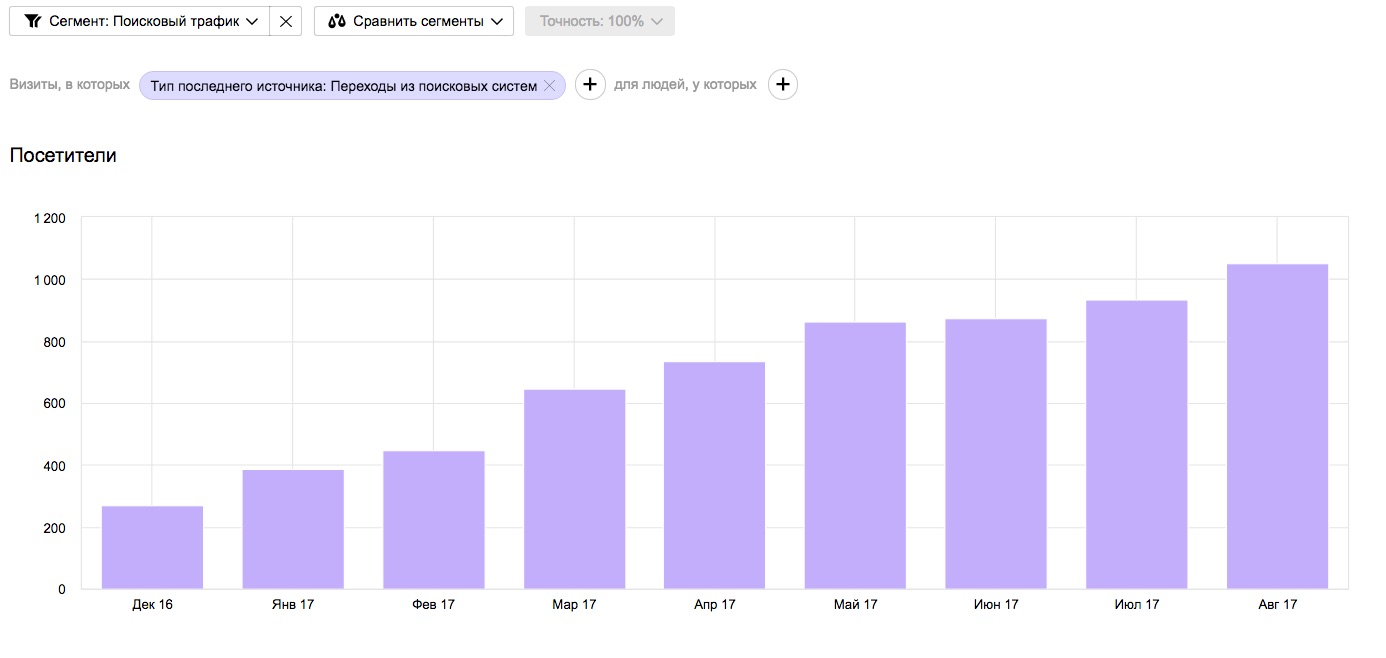Add visit condition with plus after filter chip
Image resolution: width=1386 pixels, height=658 pixels.
click(590, 85)
